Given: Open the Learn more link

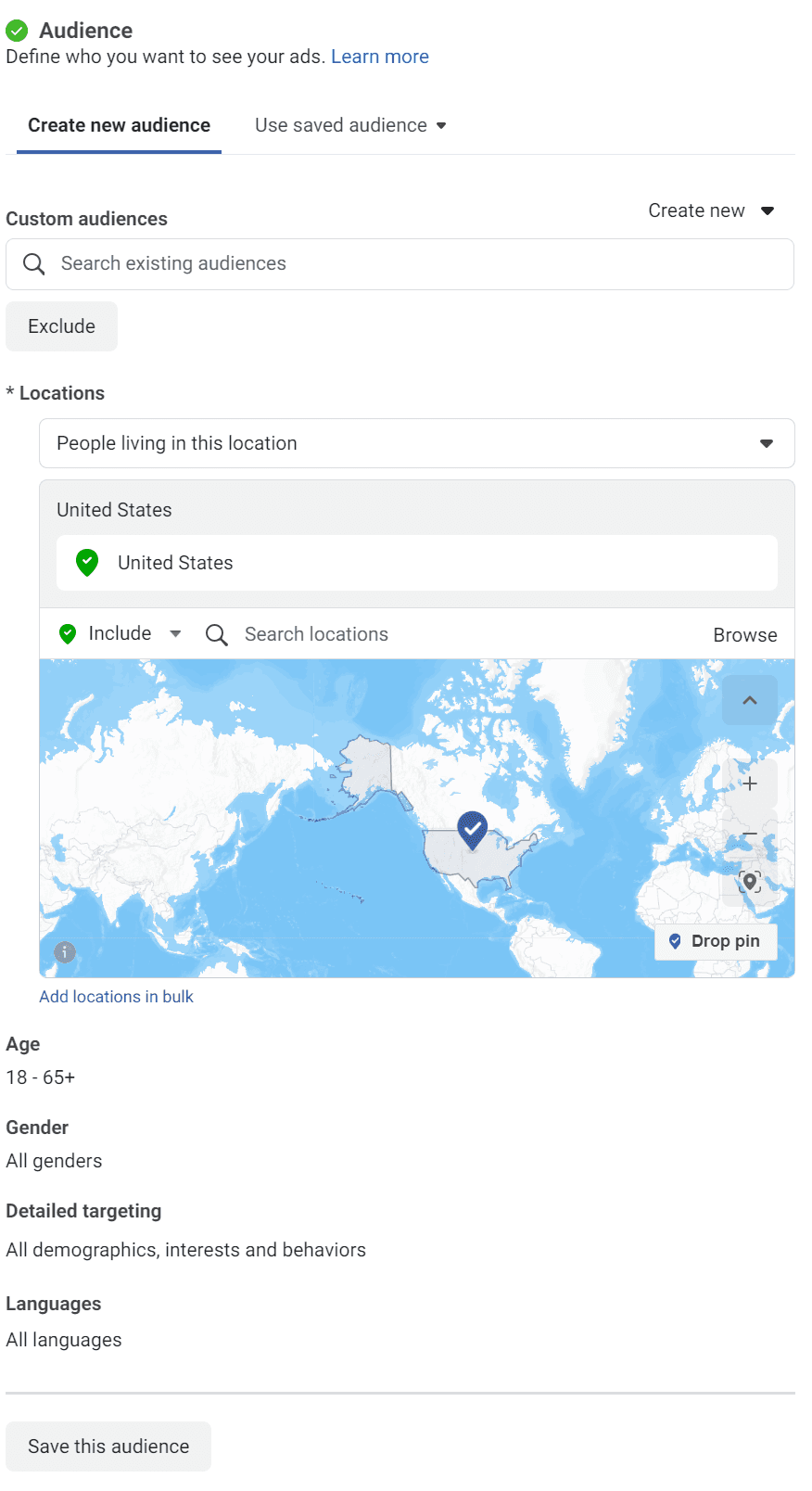Looking at the screenshot, I should pyautogui.click(x=379, y=57).
